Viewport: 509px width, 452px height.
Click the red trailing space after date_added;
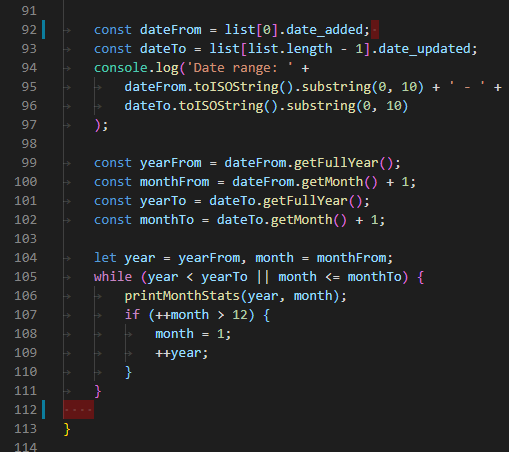(x=375, y=30)
